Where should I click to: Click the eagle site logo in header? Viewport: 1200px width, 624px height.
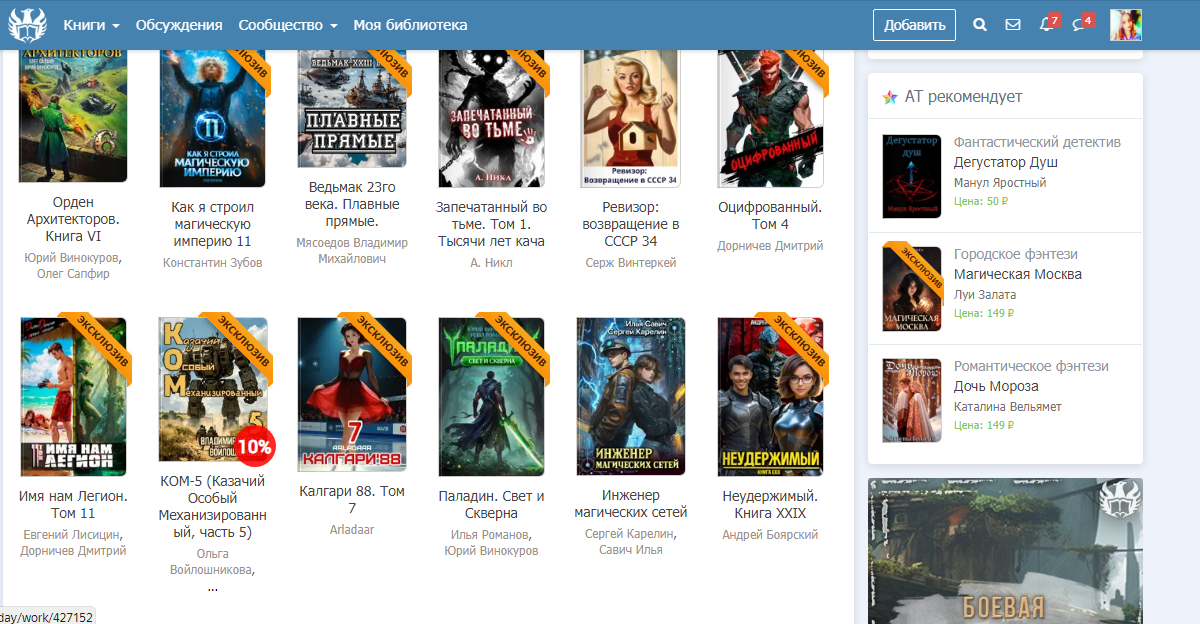(x=28, y=24)
